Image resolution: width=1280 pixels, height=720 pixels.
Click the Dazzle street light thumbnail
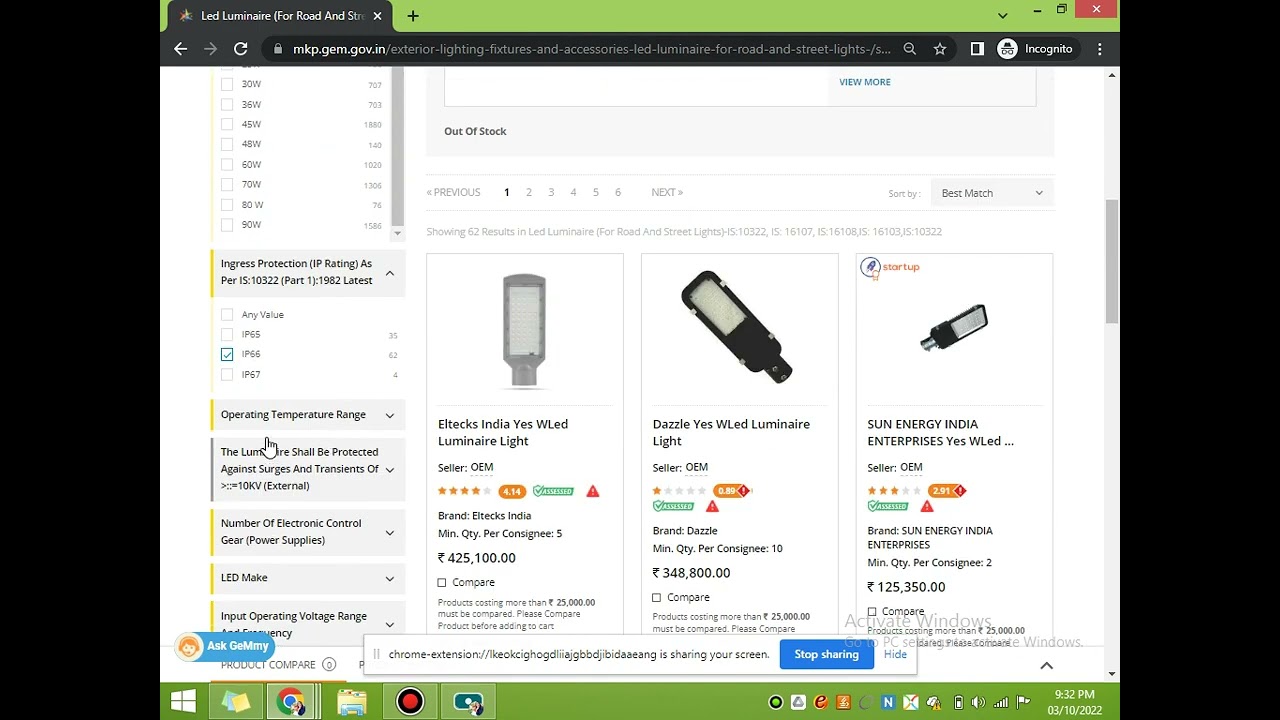click(739, 327)
